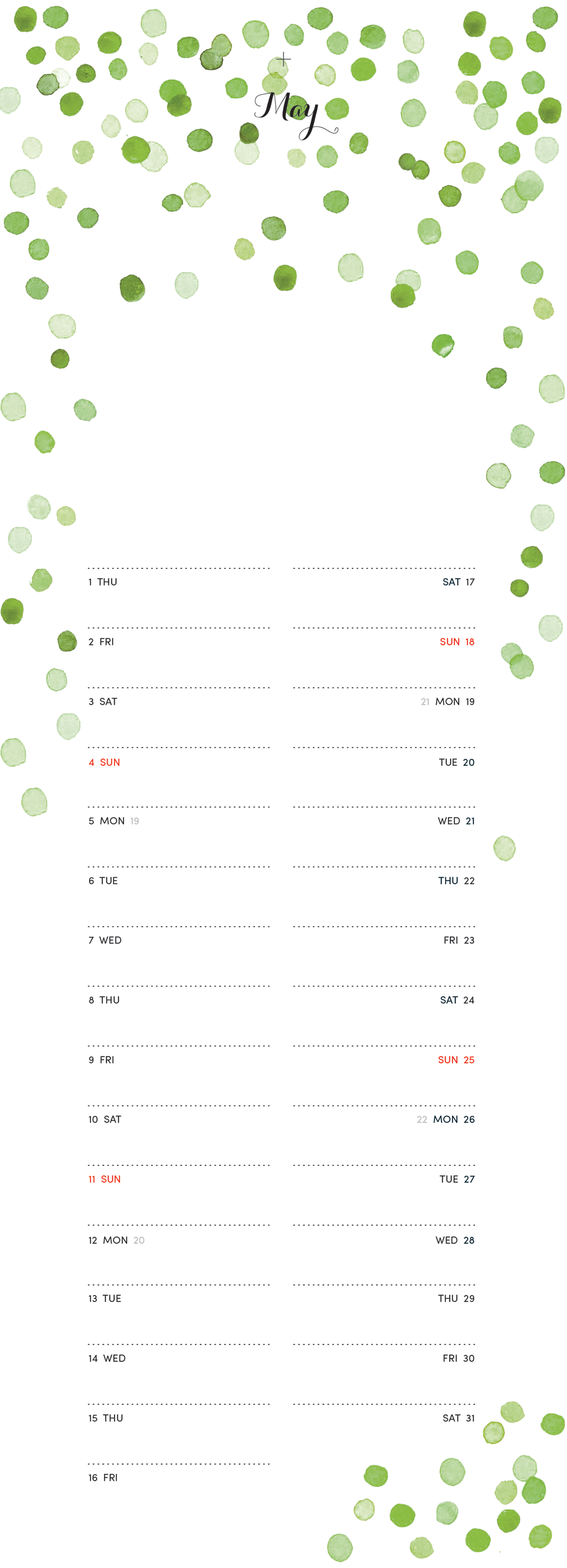Select the WED 28 date entry
The image size is (567, 1568).
(x=455, y=1240)
